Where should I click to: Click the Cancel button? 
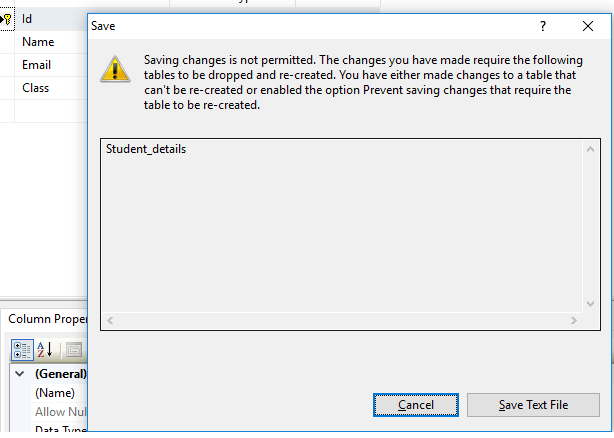[x=416, y=405]
